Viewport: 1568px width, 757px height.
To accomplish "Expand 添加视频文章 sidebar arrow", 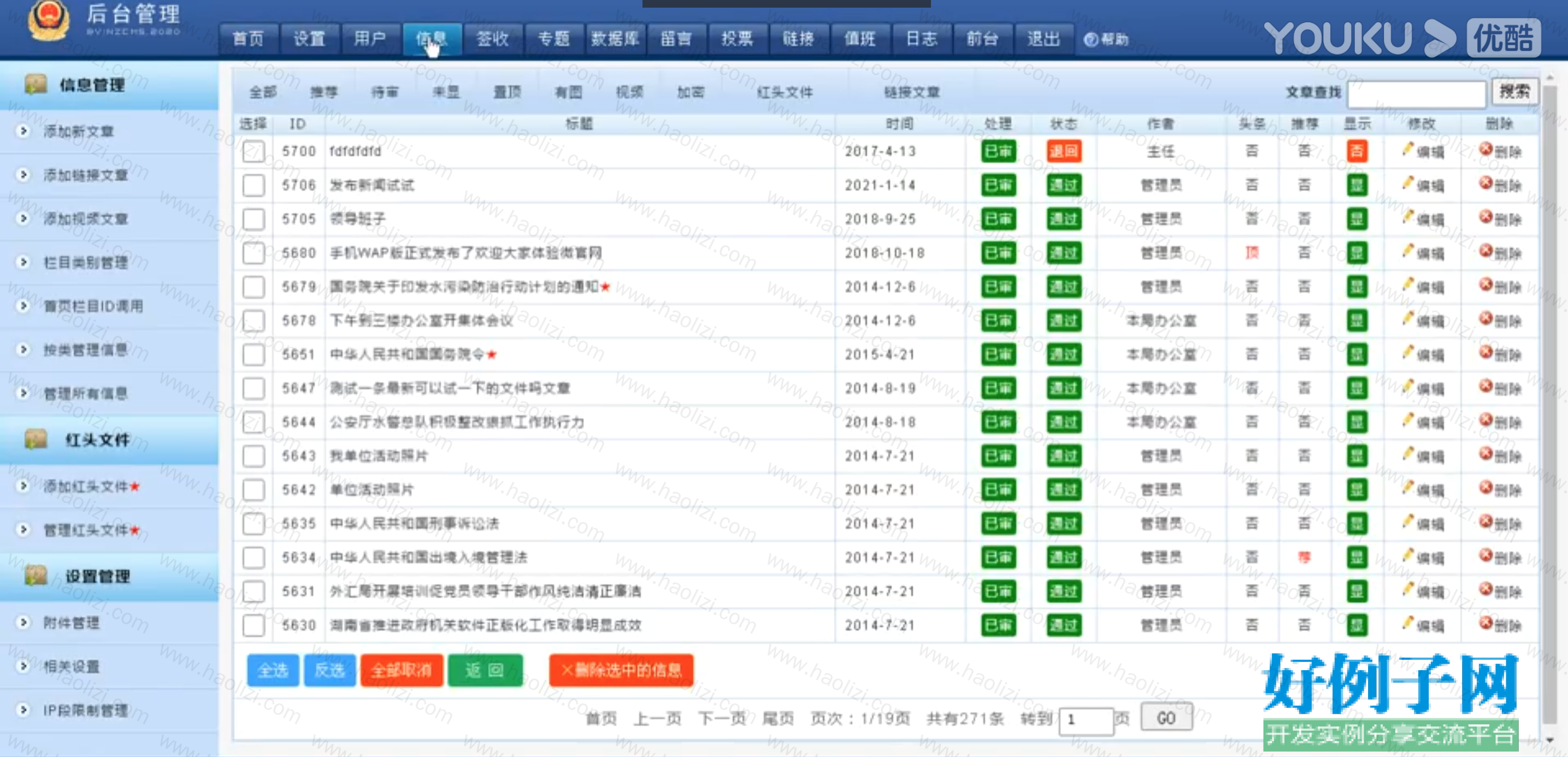I will coord(23,218).
